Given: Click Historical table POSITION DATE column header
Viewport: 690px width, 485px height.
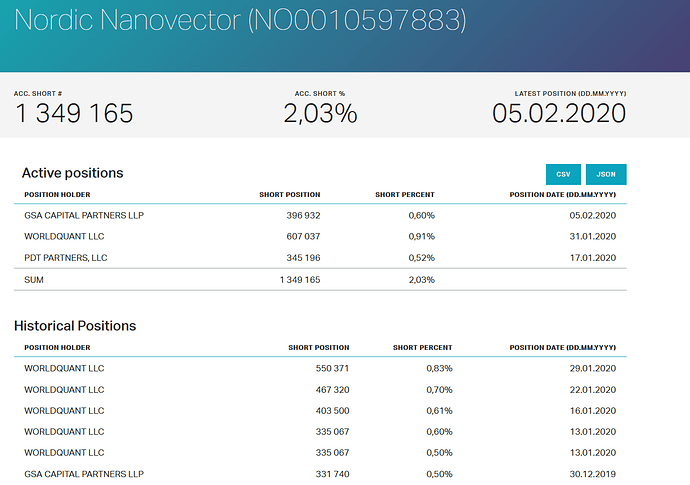Looking at the screenshot, I should coord(563,347).
